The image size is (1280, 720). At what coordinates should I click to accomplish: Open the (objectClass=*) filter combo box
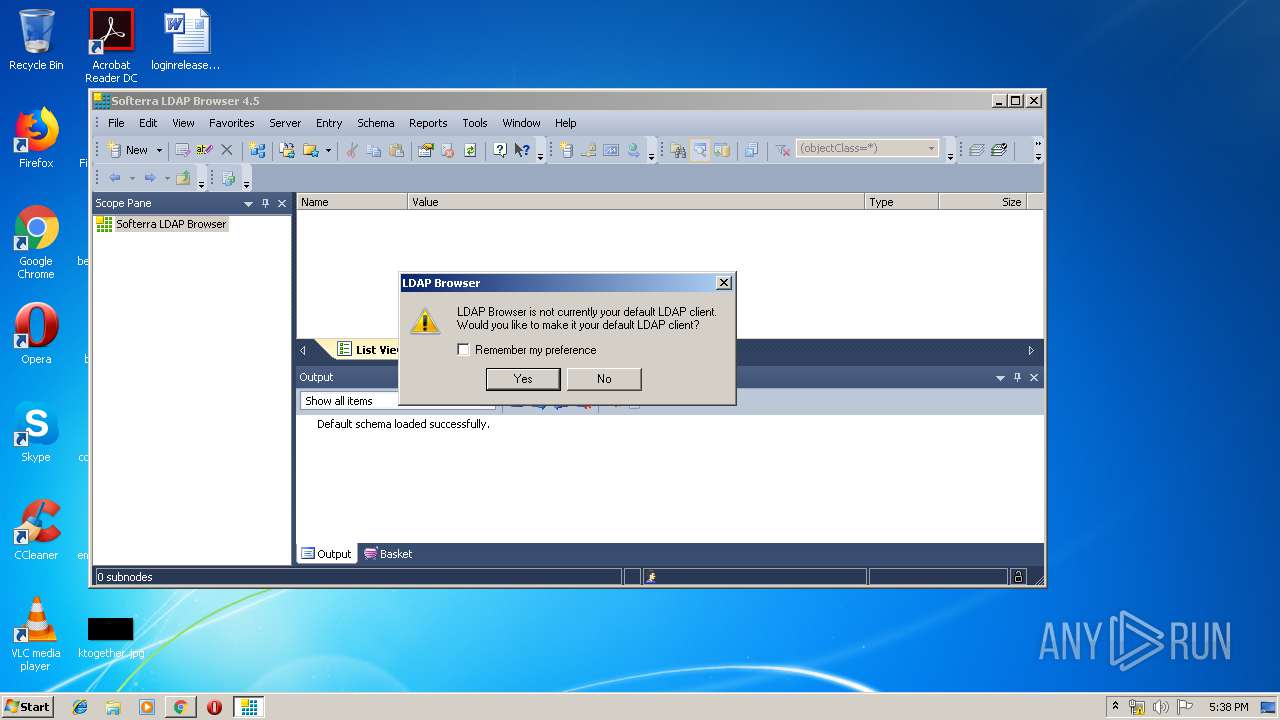click(867, 149)
